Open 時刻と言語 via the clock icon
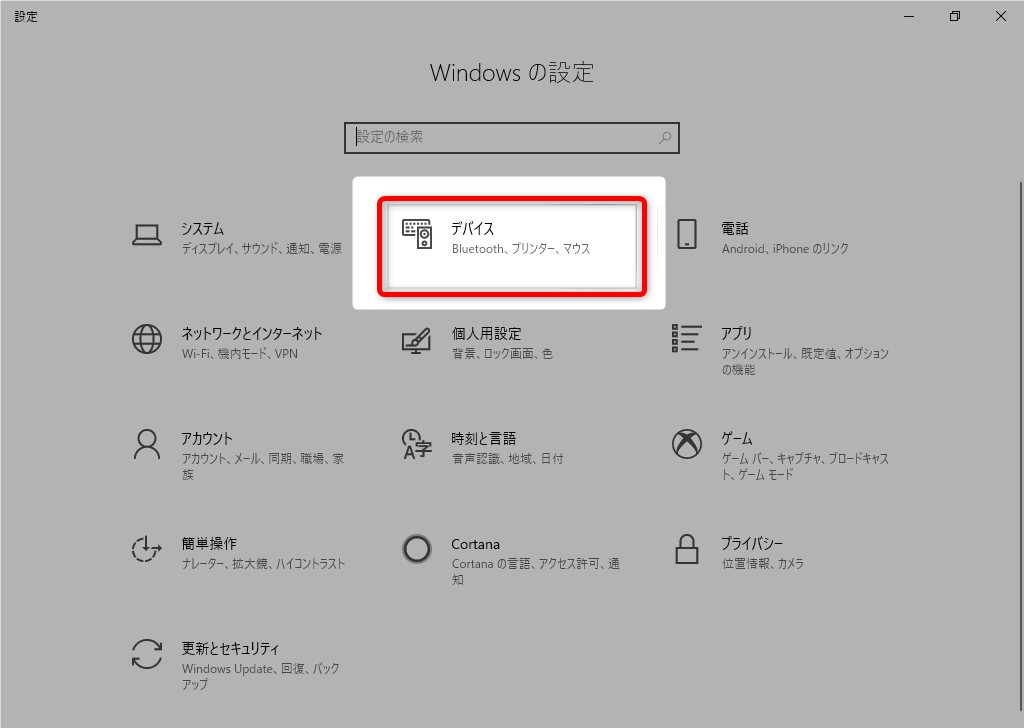The width and height of the screenshot is (1024, 728). coord(416,445)
